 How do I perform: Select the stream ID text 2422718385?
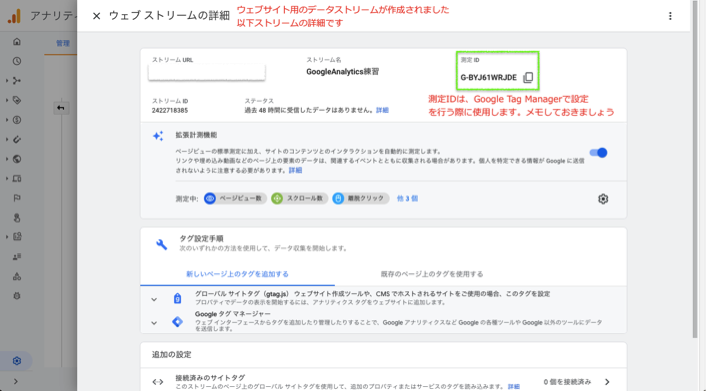coord(170,111)
